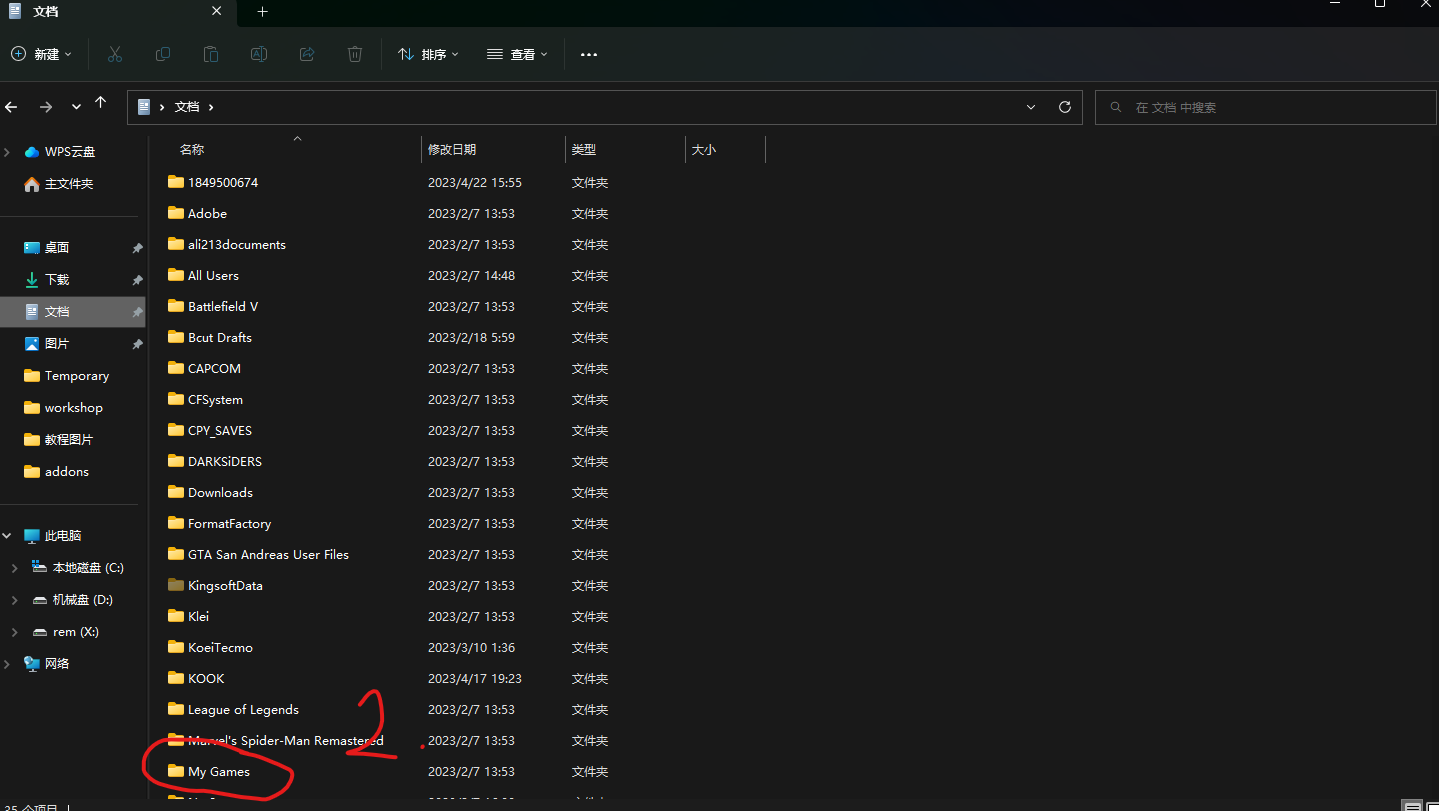Open the 查看 view dropdown
The width and height of the screenshot is (1439, 811).
517,54
